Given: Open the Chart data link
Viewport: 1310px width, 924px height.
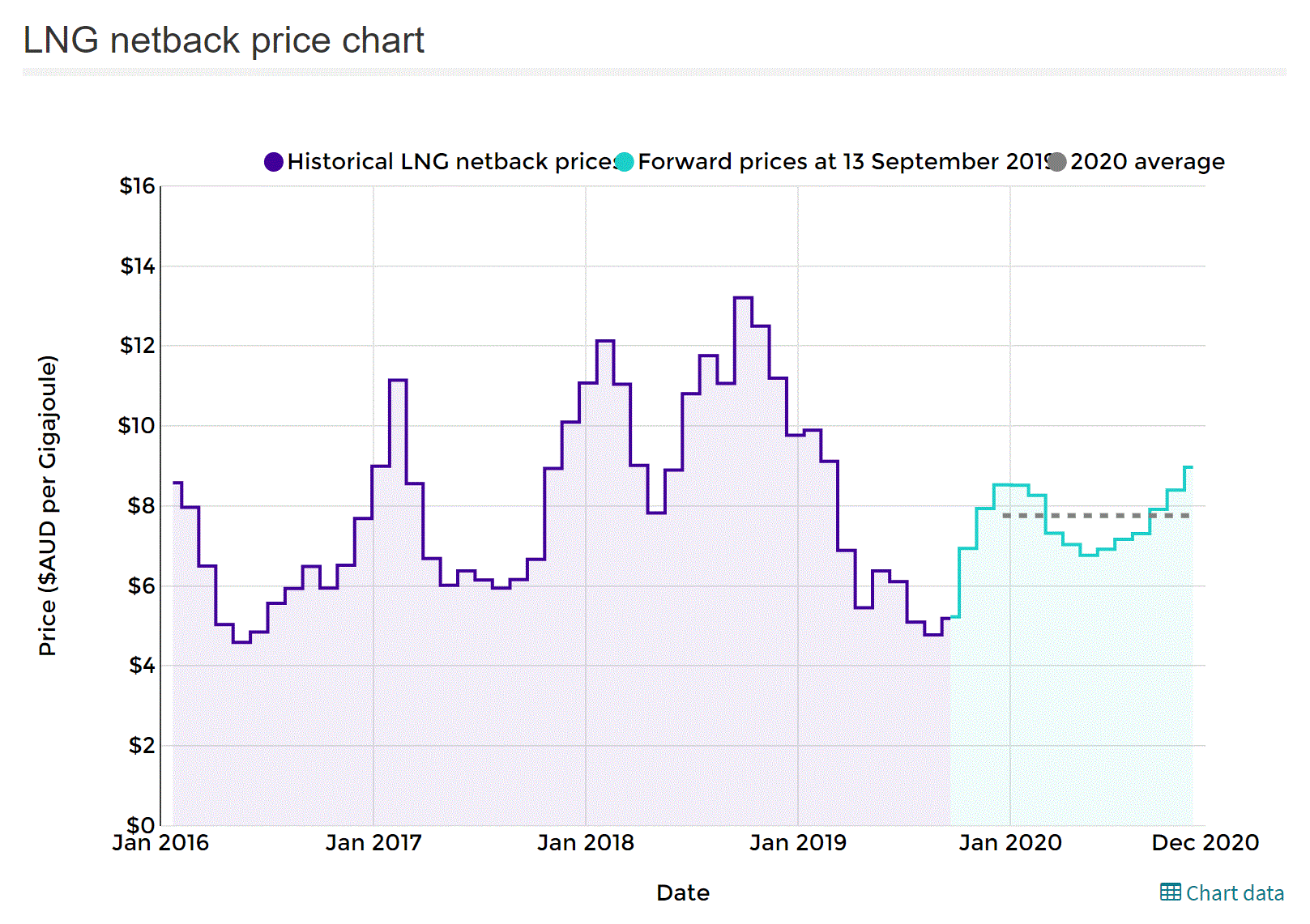Looking at the screenshot, I should (x=1234, y=893).
